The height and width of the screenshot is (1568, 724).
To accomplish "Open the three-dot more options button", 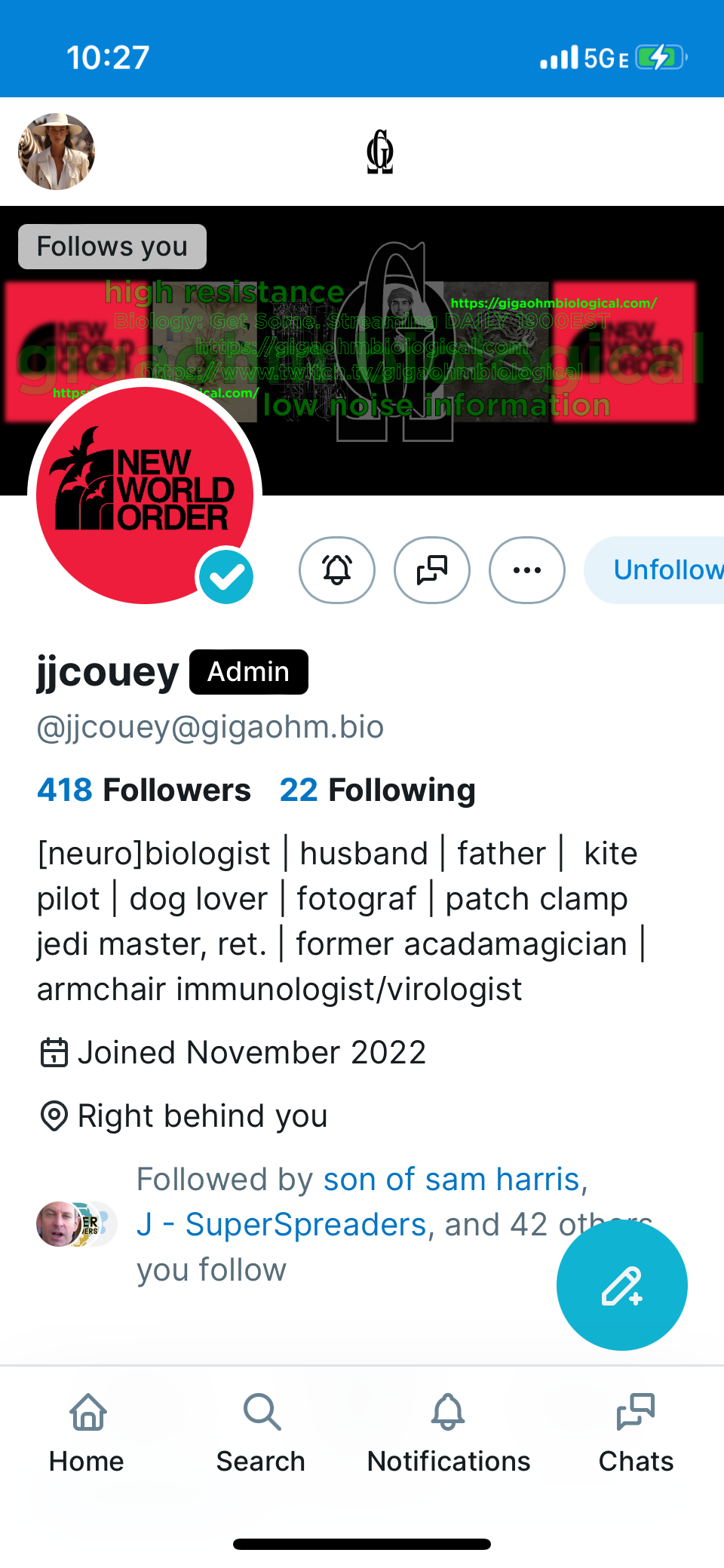I will point(527,570).
